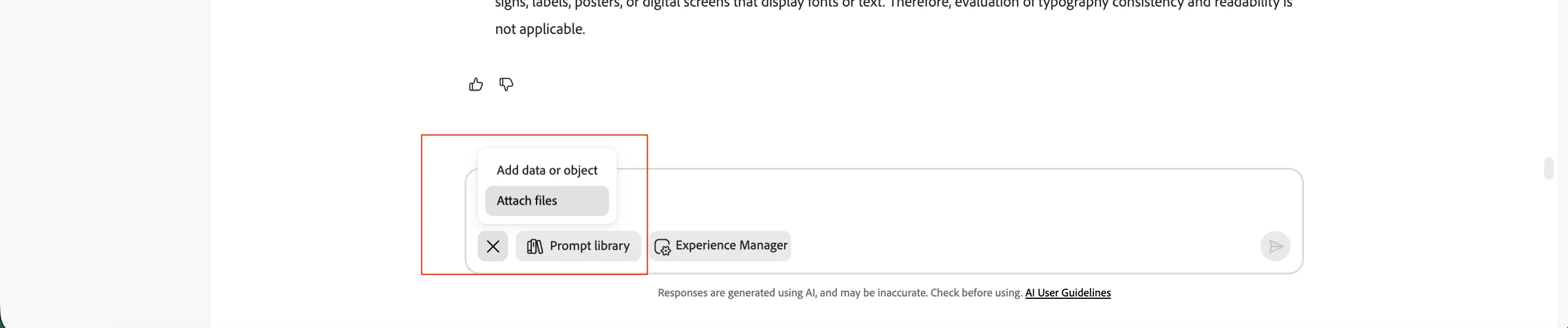
Task: Click the Experience Manager gear-page icon
Action: (x=662, y=246)
